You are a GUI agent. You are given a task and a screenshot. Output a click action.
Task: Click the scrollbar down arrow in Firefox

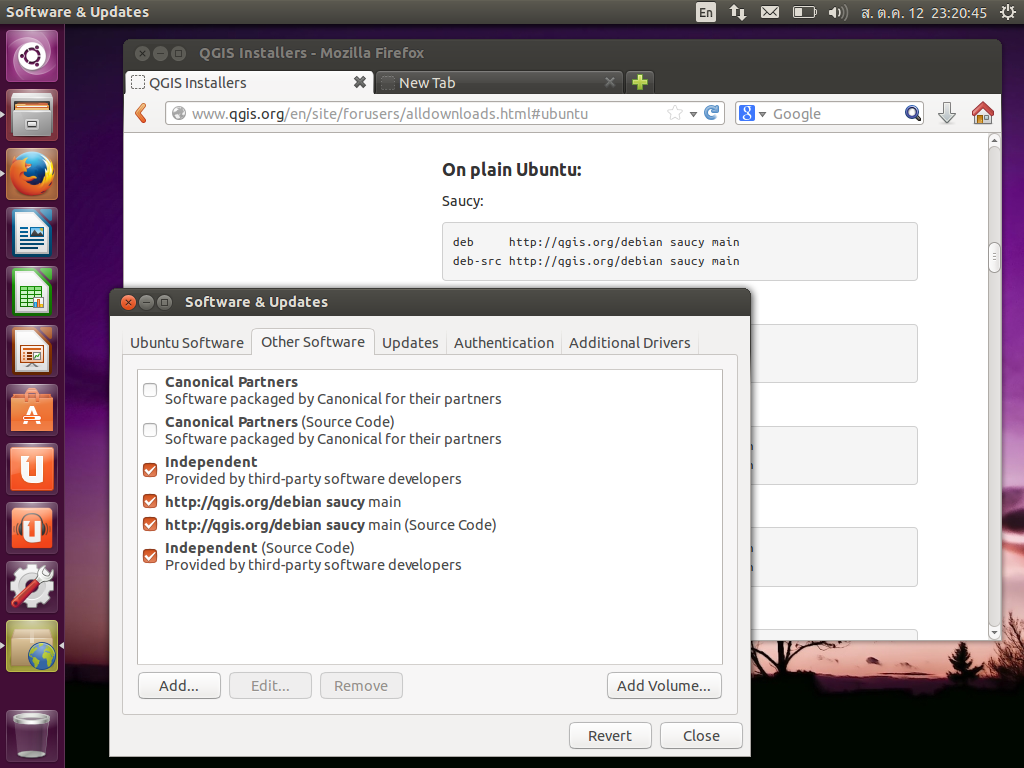coord(994,632)
